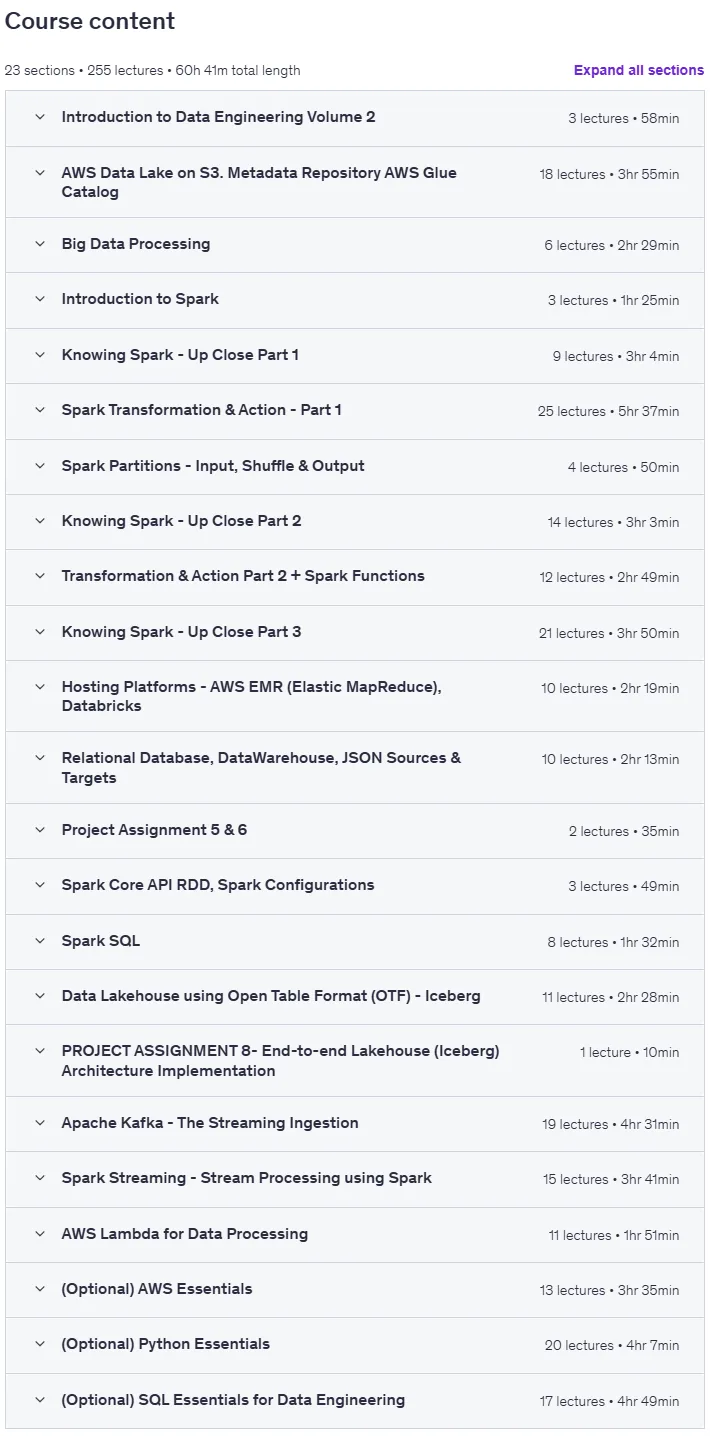The width and height of the screenshot is (710, 1436).
Task: Expand chevron for Spark Partitions - Input, Shuffle & Output
Action: (40, 466)
